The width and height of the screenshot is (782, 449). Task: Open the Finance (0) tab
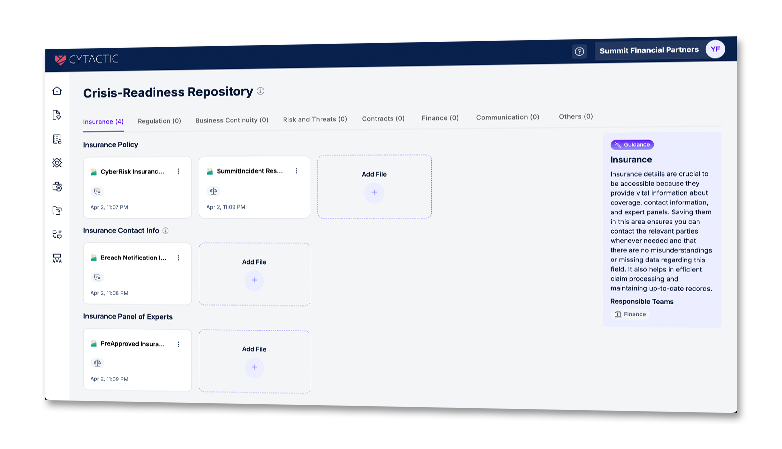[x=440, y=118]
